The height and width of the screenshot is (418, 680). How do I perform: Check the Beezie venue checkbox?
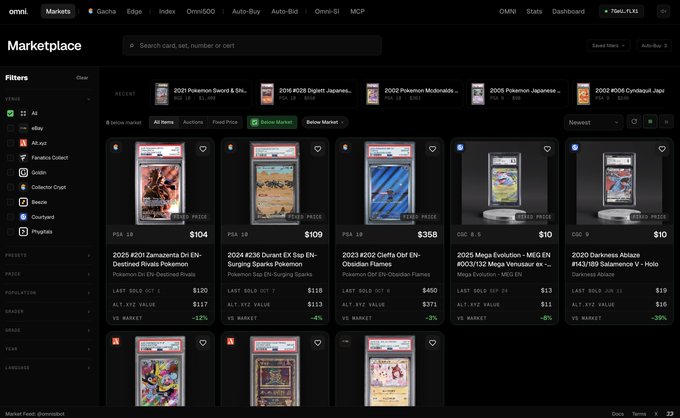tap(10, 202)
